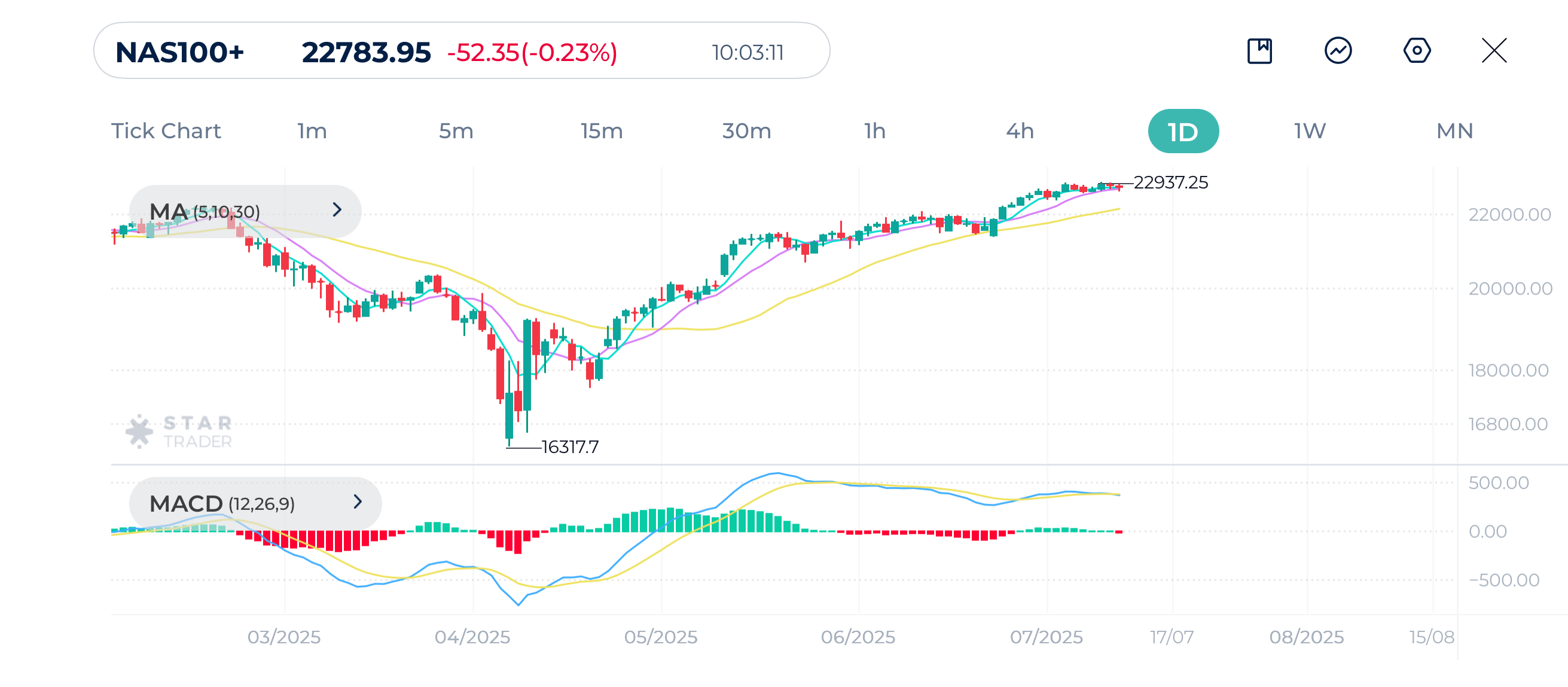Click the STAR TRADER watermark logo
The width and height of the screenshot is (1568, 687).
coord(178,430)
